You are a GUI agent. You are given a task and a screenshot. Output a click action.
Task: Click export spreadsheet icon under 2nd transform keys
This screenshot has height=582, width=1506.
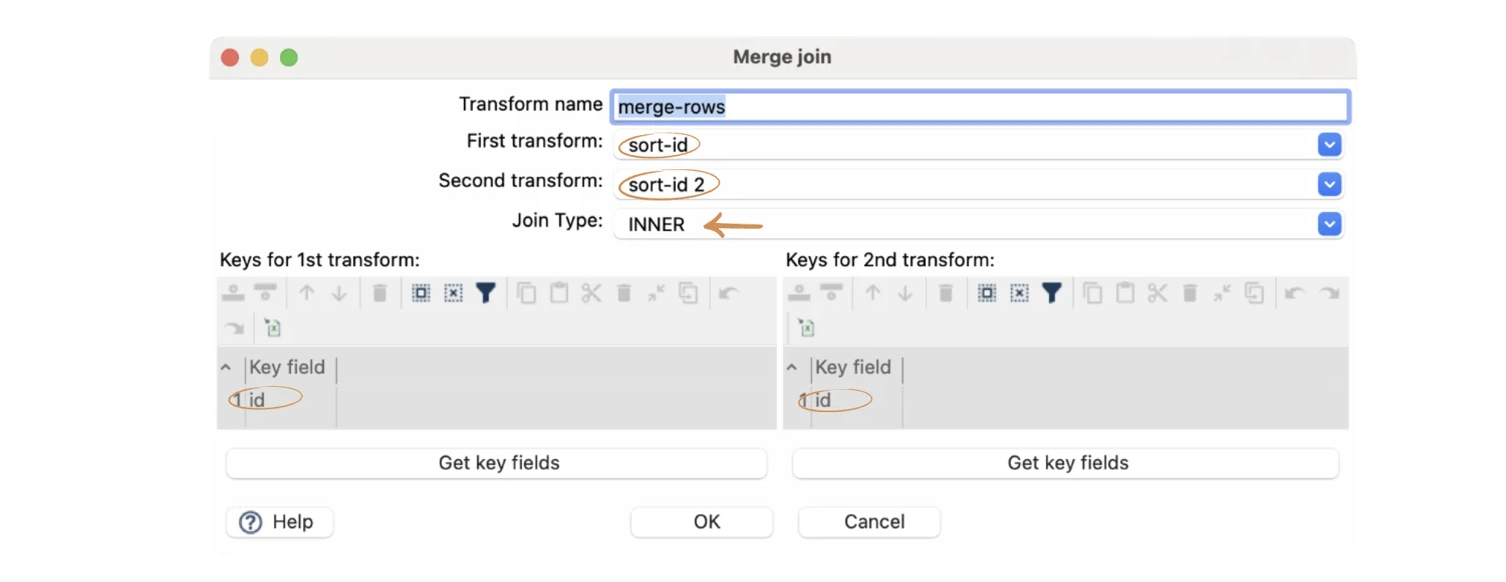(x=806, y=327)
